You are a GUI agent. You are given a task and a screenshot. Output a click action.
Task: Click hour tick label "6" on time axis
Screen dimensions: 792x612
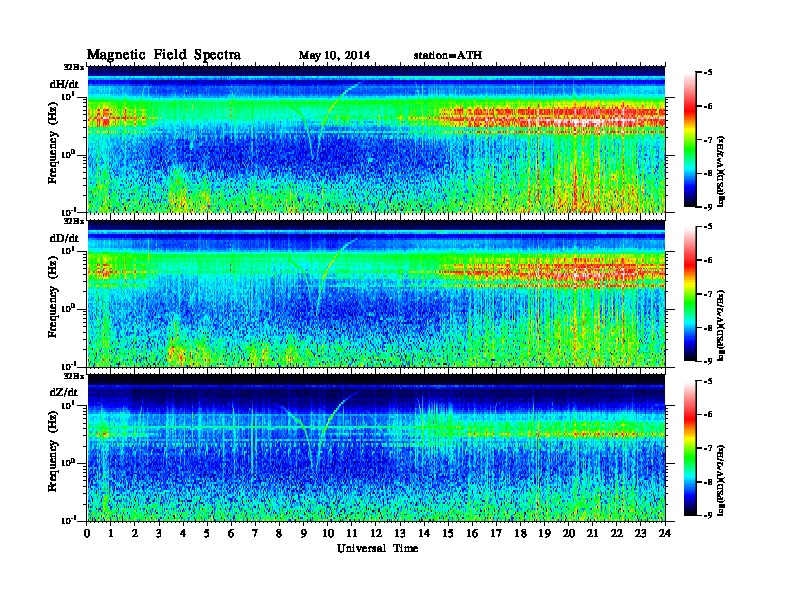(231, 533)
